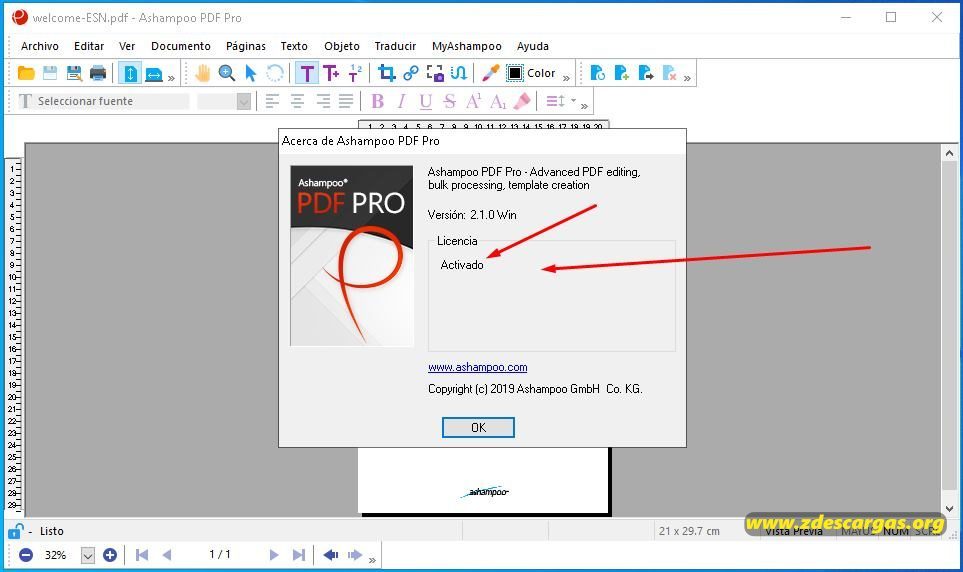Click the Print icon
The image size is (963, 572).
(x=98, y=73)
